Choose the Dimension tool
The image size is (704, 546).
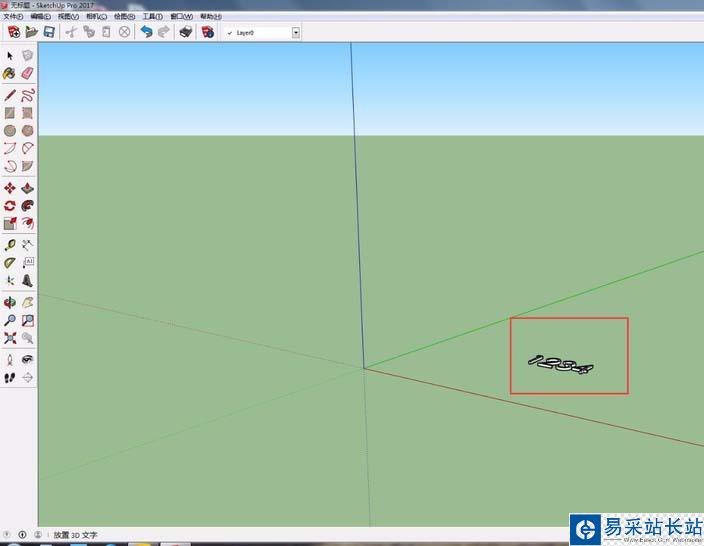[x=27, y=245]
